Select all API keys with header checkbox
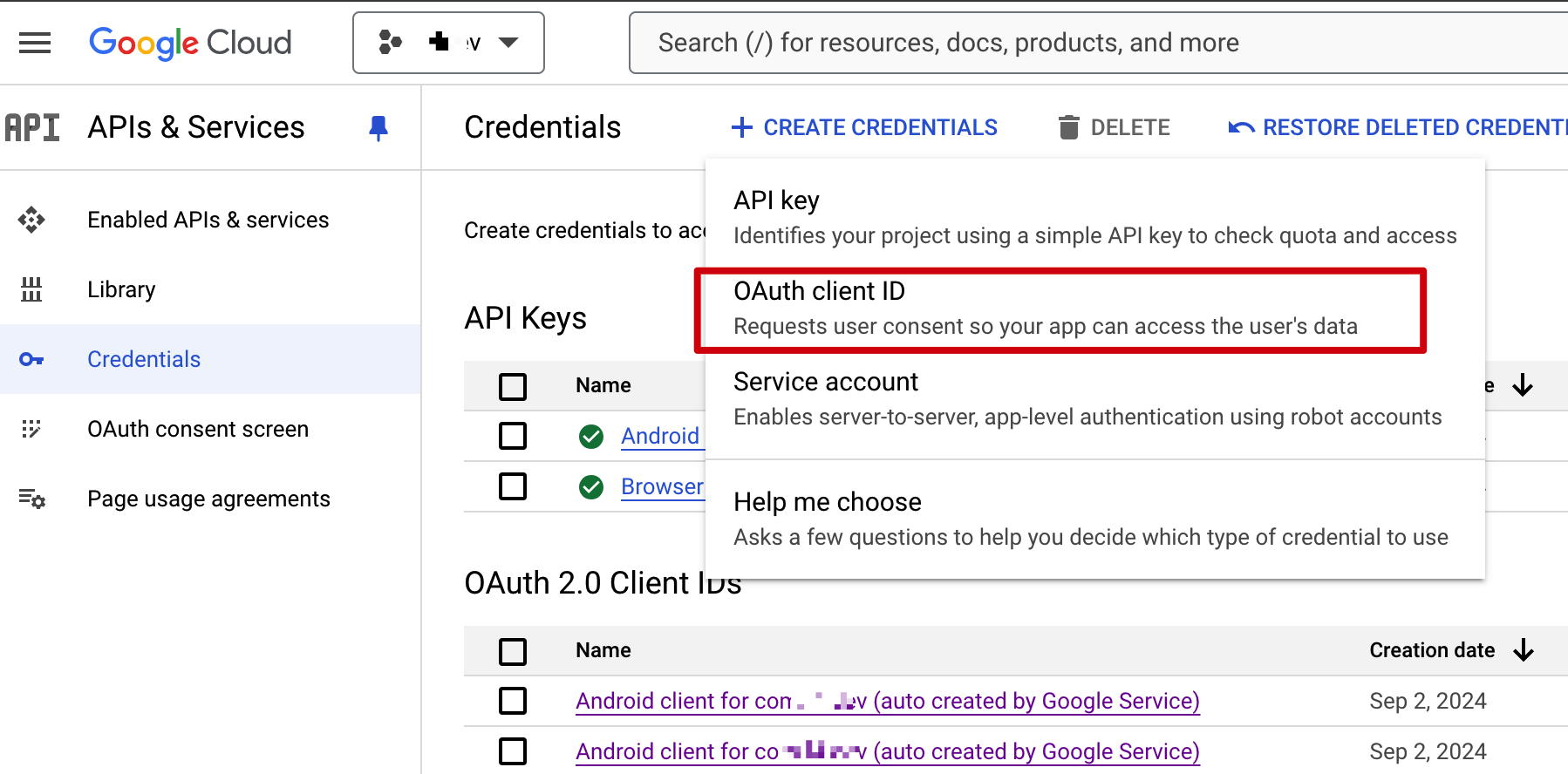 click(513, 386)
